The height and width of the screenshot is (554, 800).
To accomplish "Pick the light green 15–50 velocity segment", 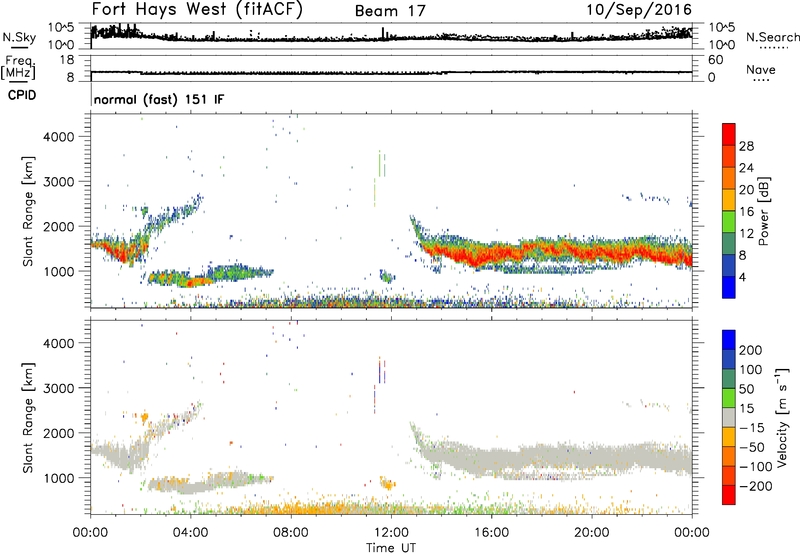I will coord(729,398).
